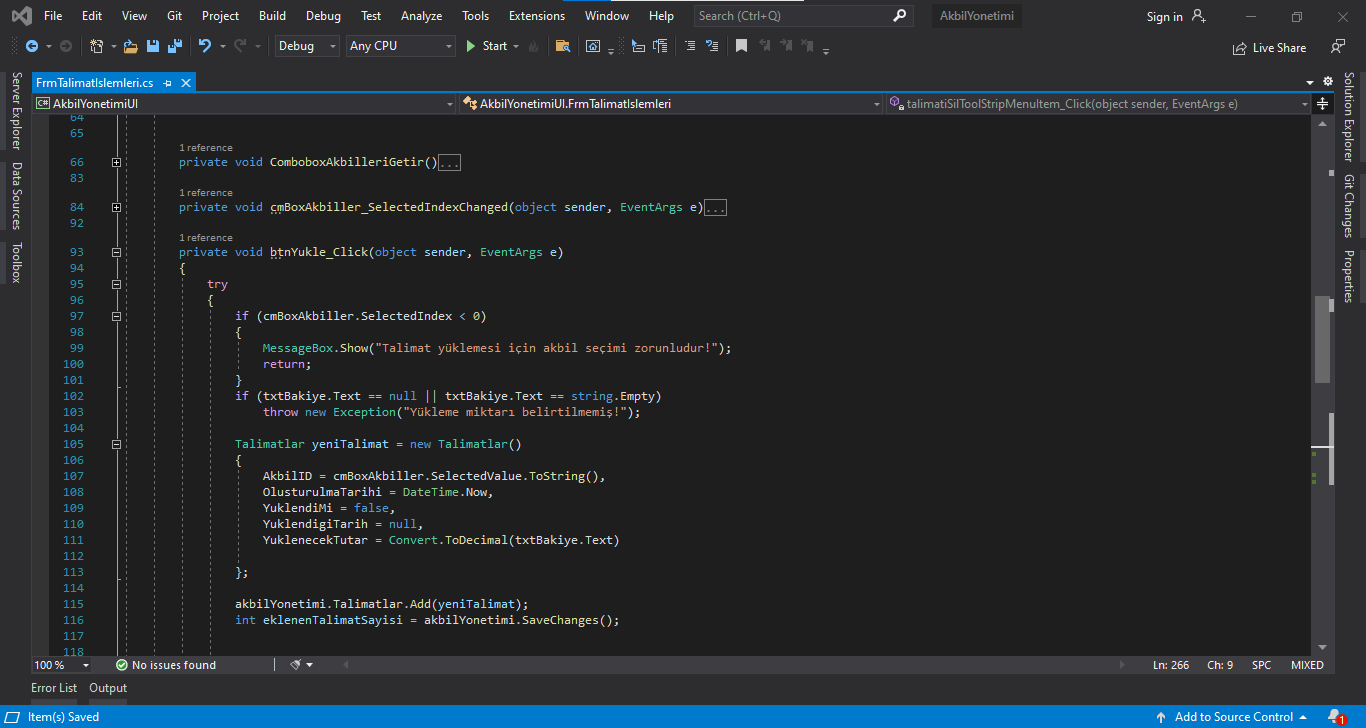Image resolution: width=1366 pixels, height=728 pixels.
Task: Click the Find in Files icon
Action: pos(563,46)
